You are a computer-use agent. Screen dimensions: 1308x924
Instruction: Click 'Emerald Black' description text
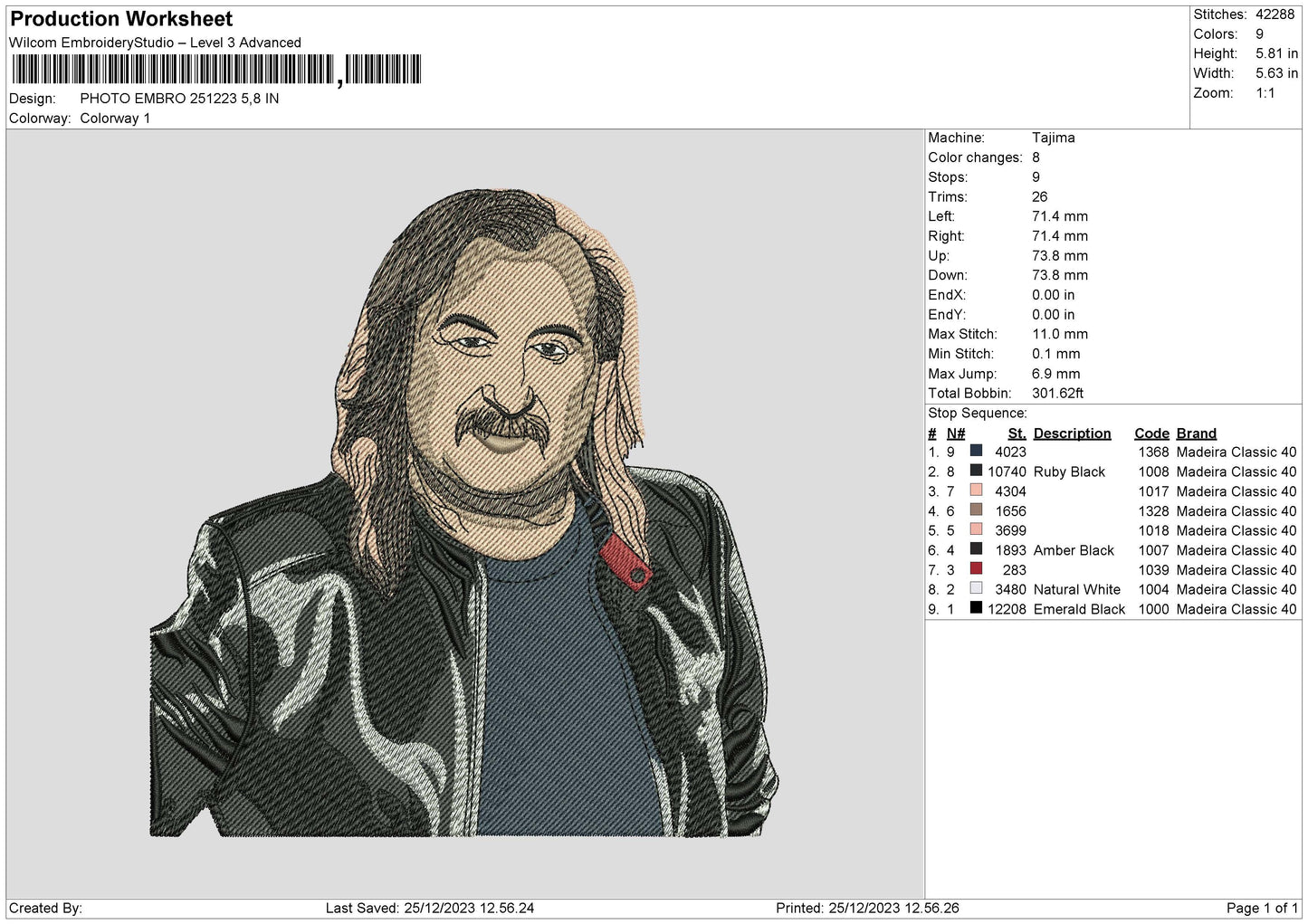coord(1079,609)
